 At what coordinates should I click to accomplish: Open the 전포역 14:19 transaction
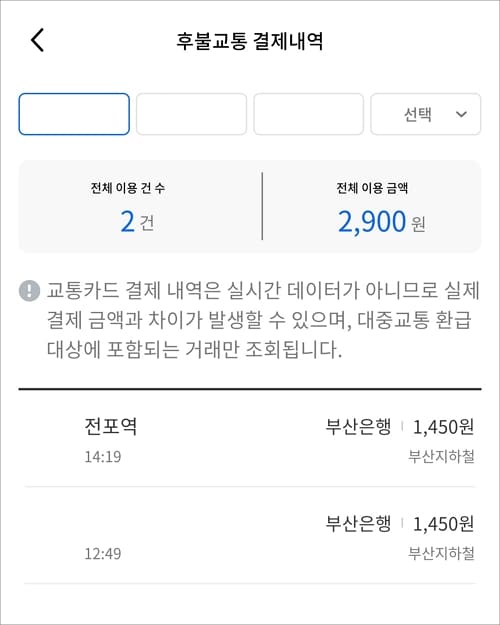click(x=250, y=440)
